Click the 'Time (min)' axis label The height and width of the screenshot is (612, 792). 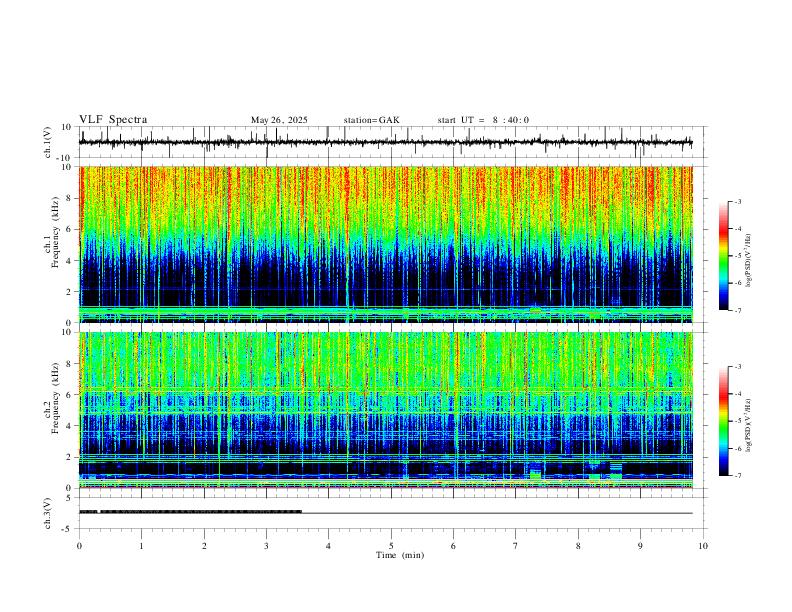coord(400,555)
